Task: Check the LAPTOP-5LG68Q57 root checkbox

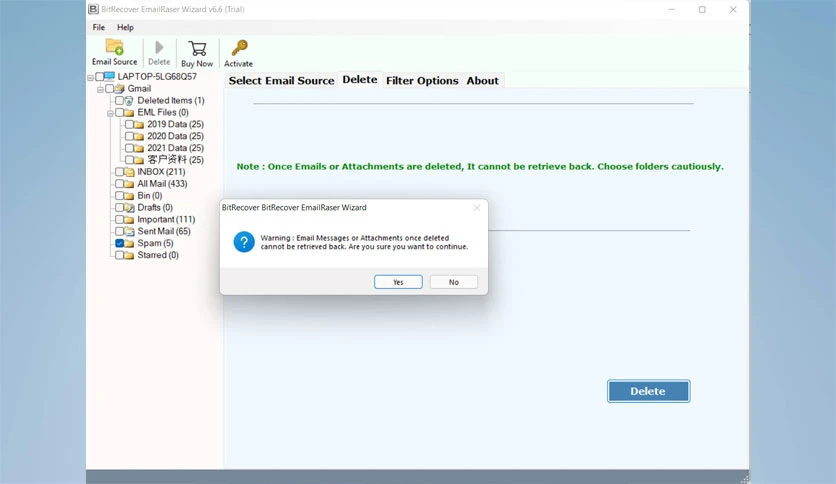Action: click(100, 77)
